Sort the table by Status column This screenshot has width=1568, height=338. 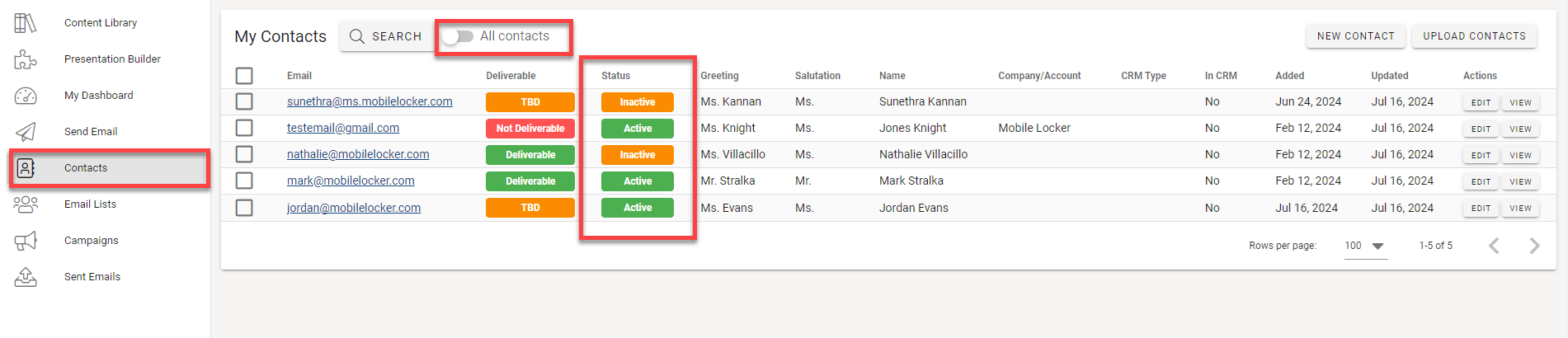point(615,76)
